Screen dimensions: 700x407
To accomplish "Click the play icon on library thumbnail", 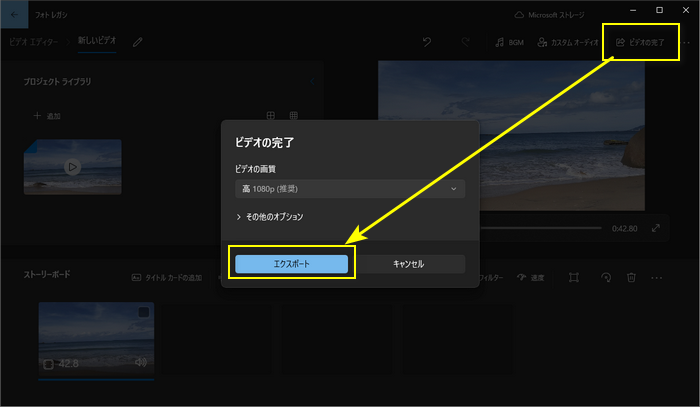I will 72,167.
